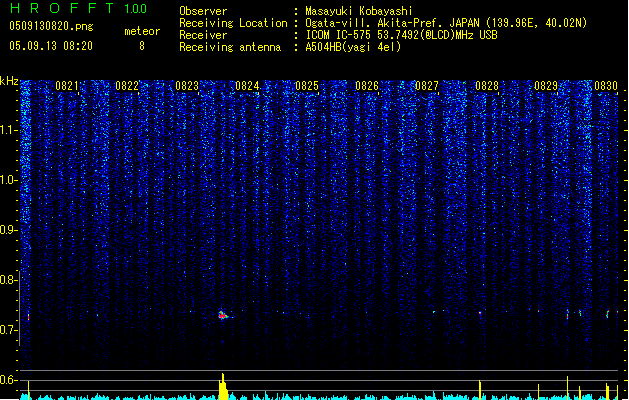Click the Receiving Location label
The image size is (629, 400).
233,23
